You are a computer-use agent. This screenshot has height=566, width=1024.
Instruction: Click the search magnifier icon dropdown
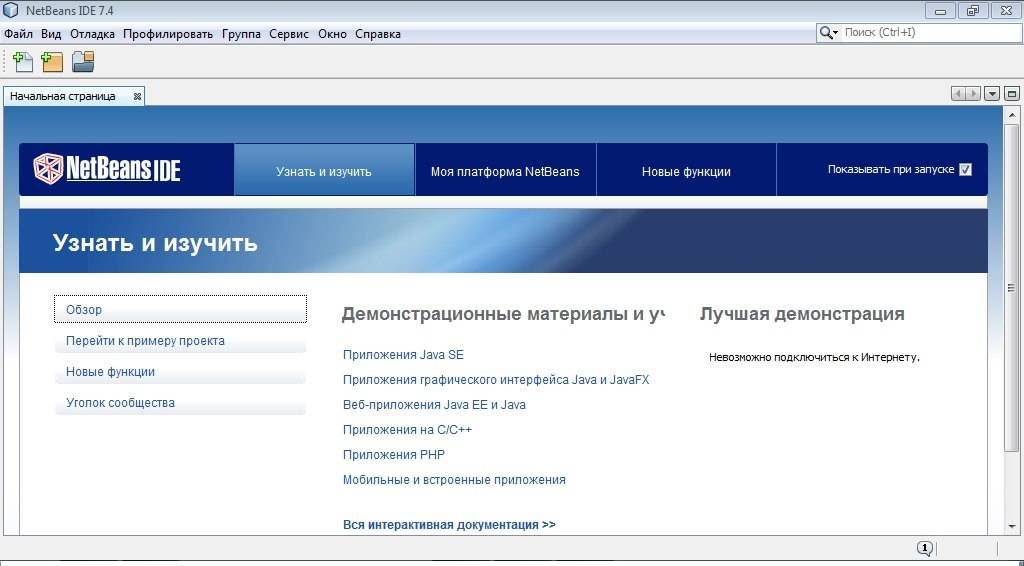pyautogui.click(x=829, y=32)
